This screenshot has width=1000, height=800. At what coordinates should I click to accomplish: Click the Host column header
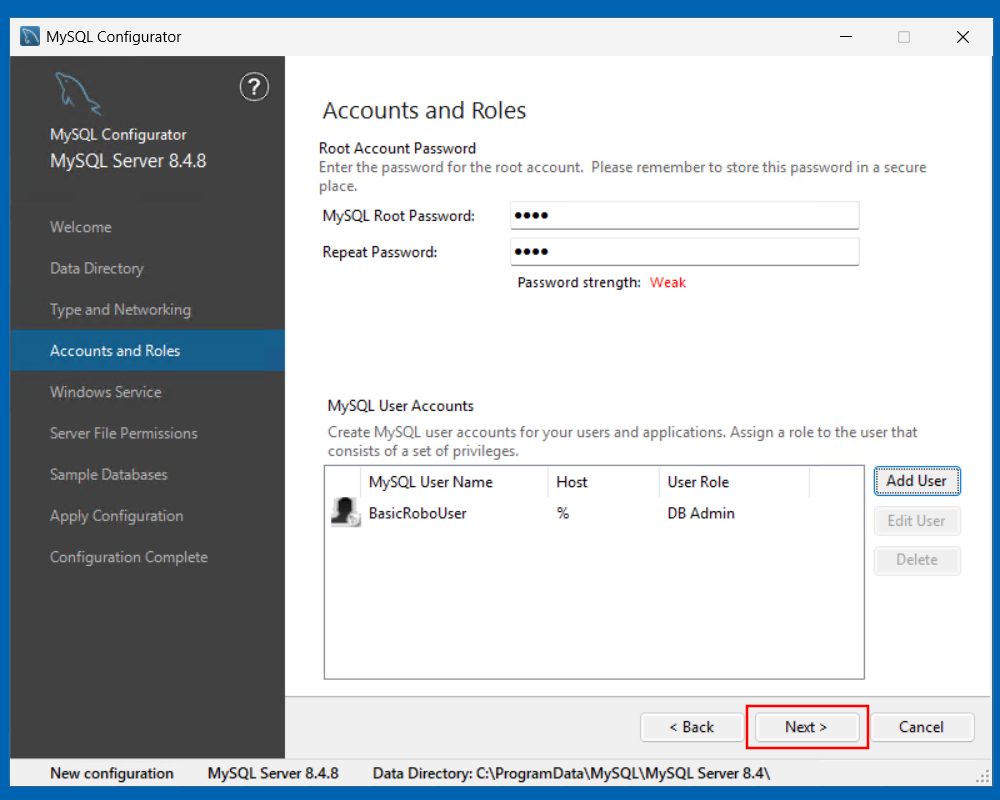603,482
